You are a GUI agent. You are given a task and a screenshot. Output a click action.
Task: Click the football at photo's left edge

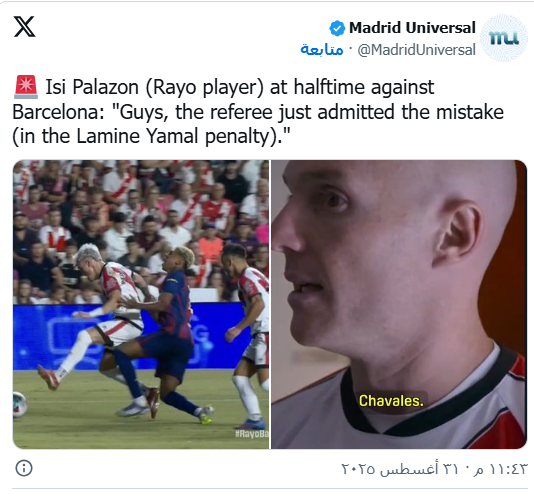point(20,405)
